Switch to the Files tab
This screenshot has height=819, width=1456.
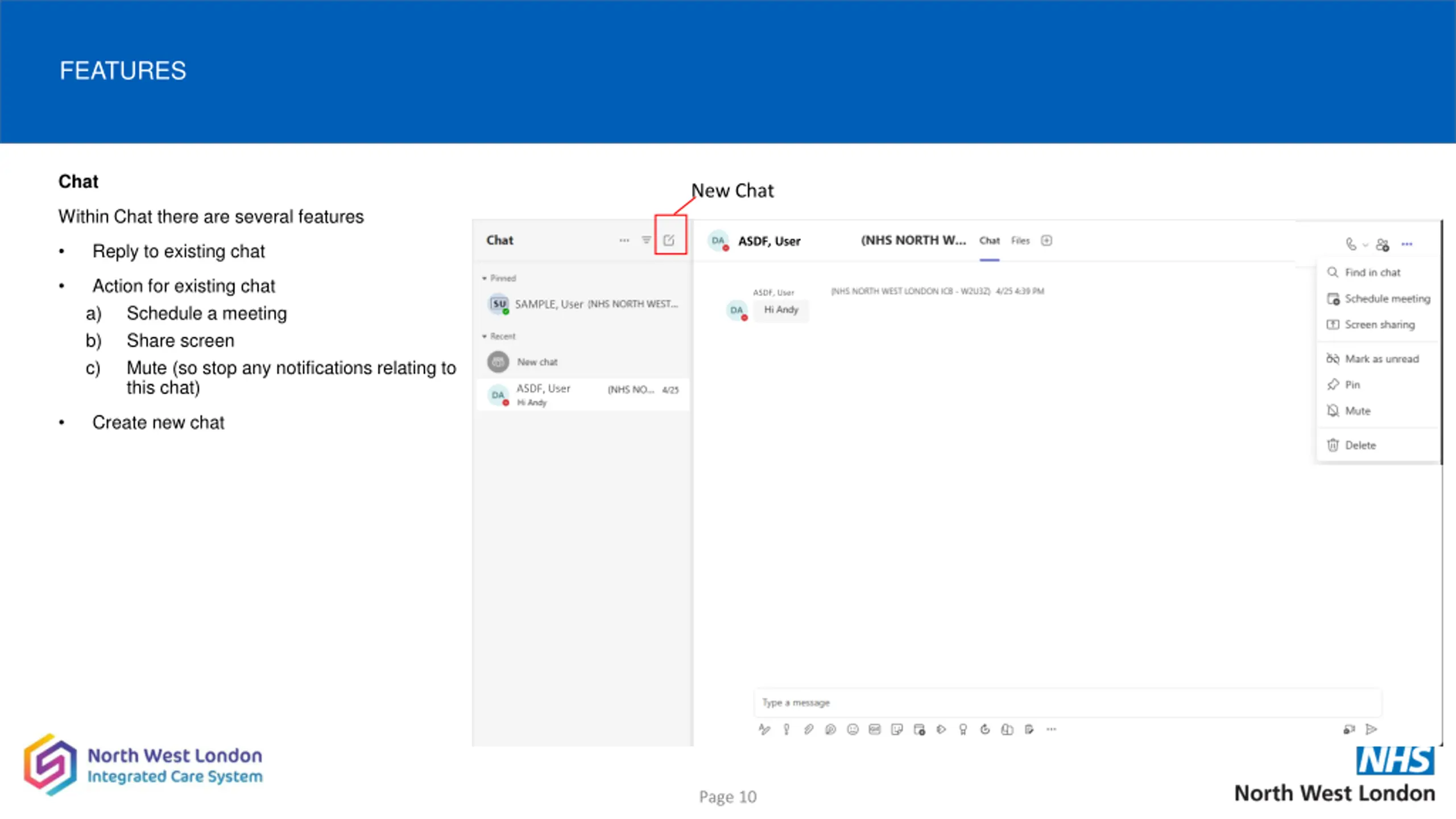1020,241
